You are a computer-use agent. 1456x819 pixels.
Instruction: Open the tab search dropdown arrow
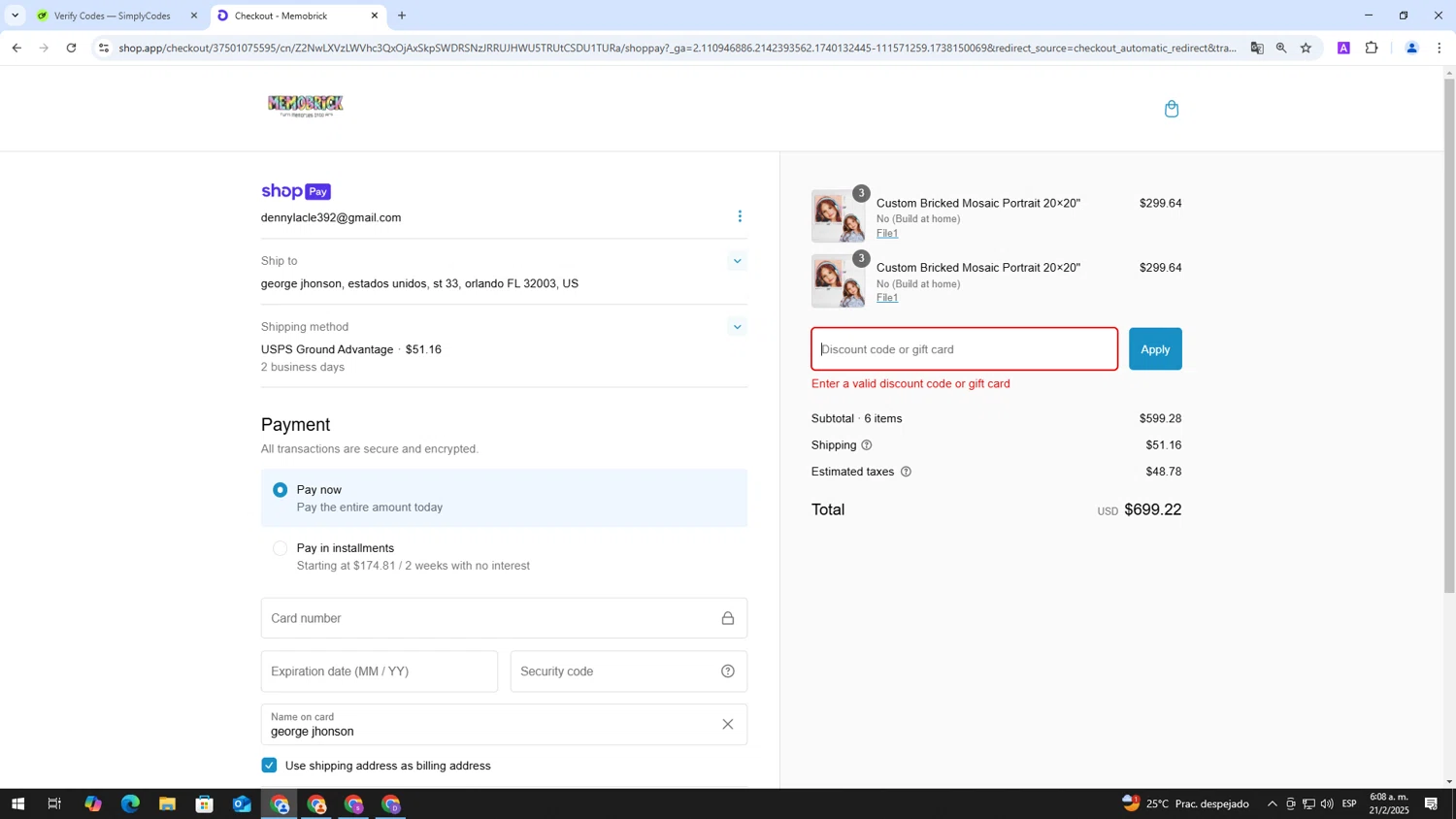click(x=15, y=16)
